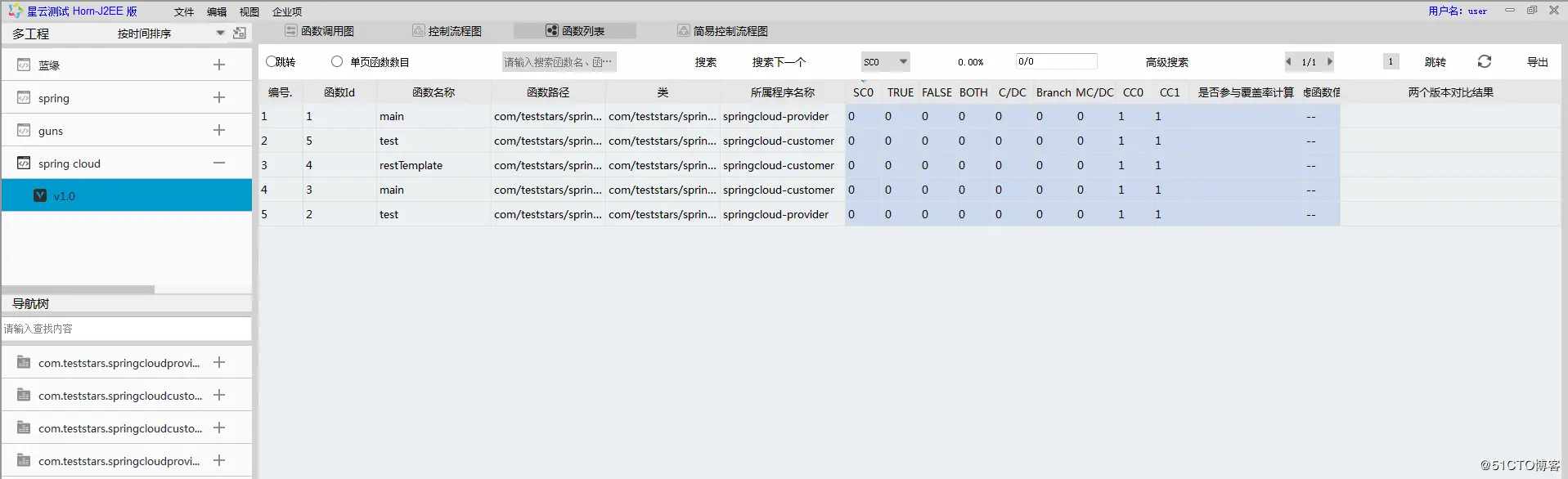This screenshot has width=1568, height=479.
Task: Click the 请输入查找内容 navigation search field
Action: [126, 329]
